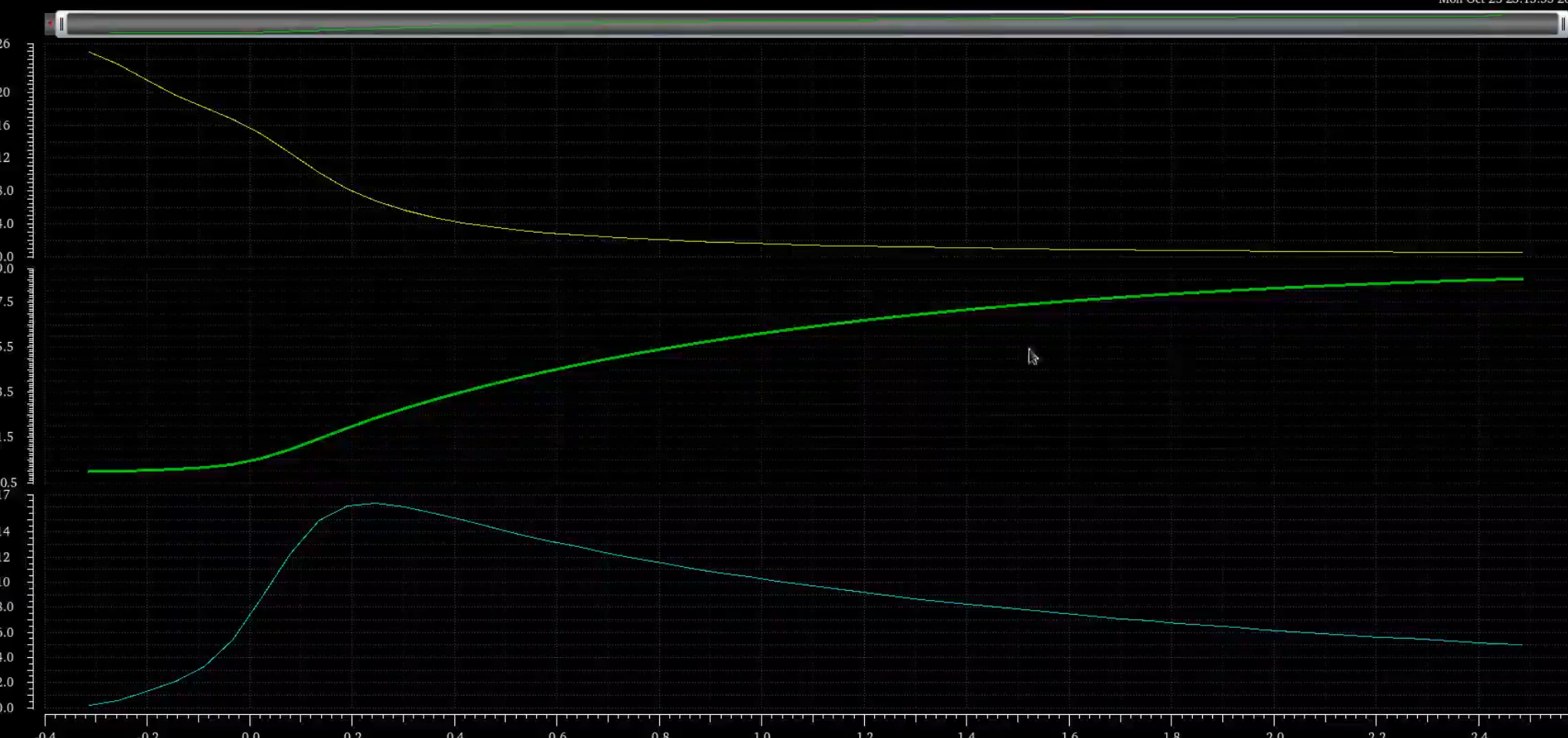
Task: Click the 0.6 label on the horizontal axis
Action: point(557,735)
